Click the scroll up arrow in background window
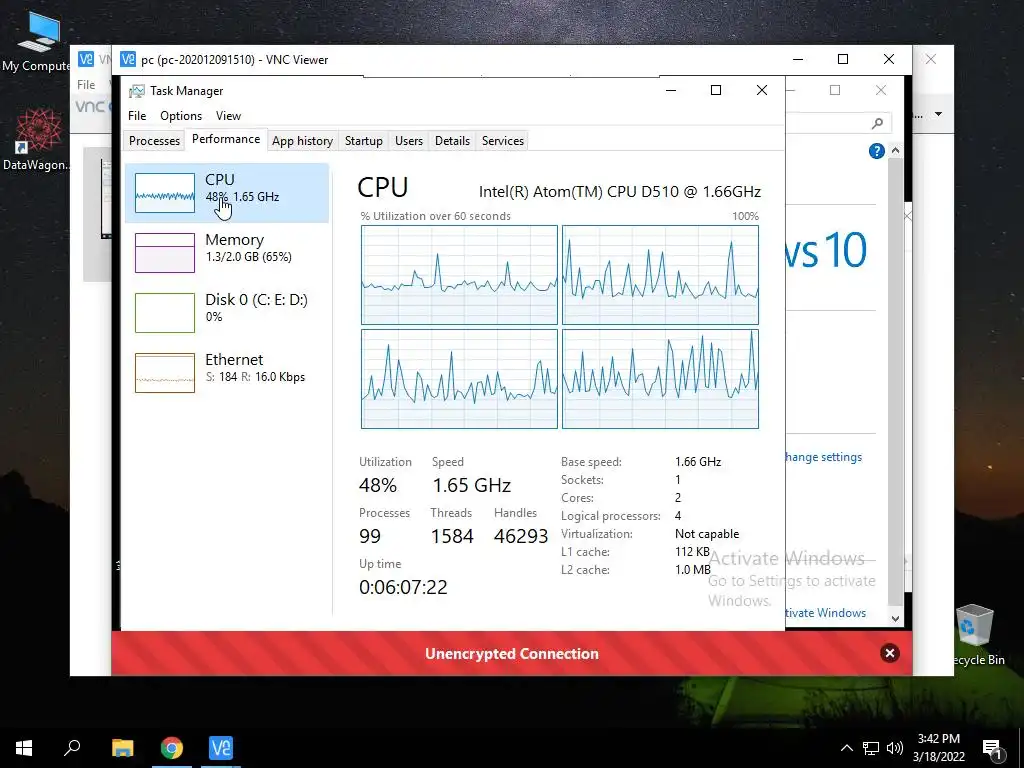The width and height of the screenshot is (1024, 768). click(x=895, y=151)
